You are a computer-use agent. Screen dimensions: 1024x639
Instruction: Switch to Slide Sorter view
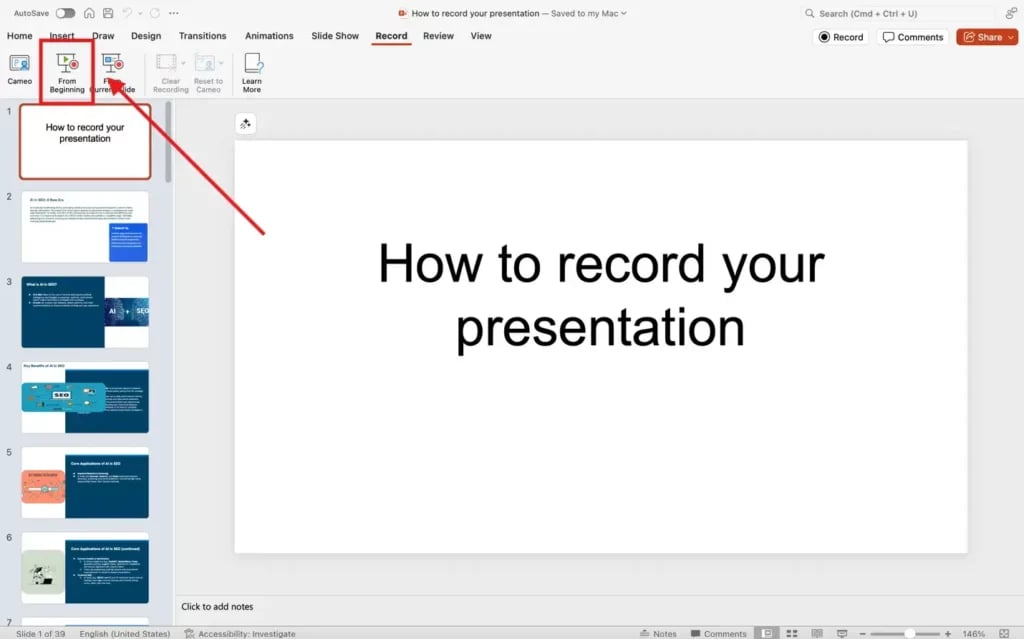[x=792, y=632]
